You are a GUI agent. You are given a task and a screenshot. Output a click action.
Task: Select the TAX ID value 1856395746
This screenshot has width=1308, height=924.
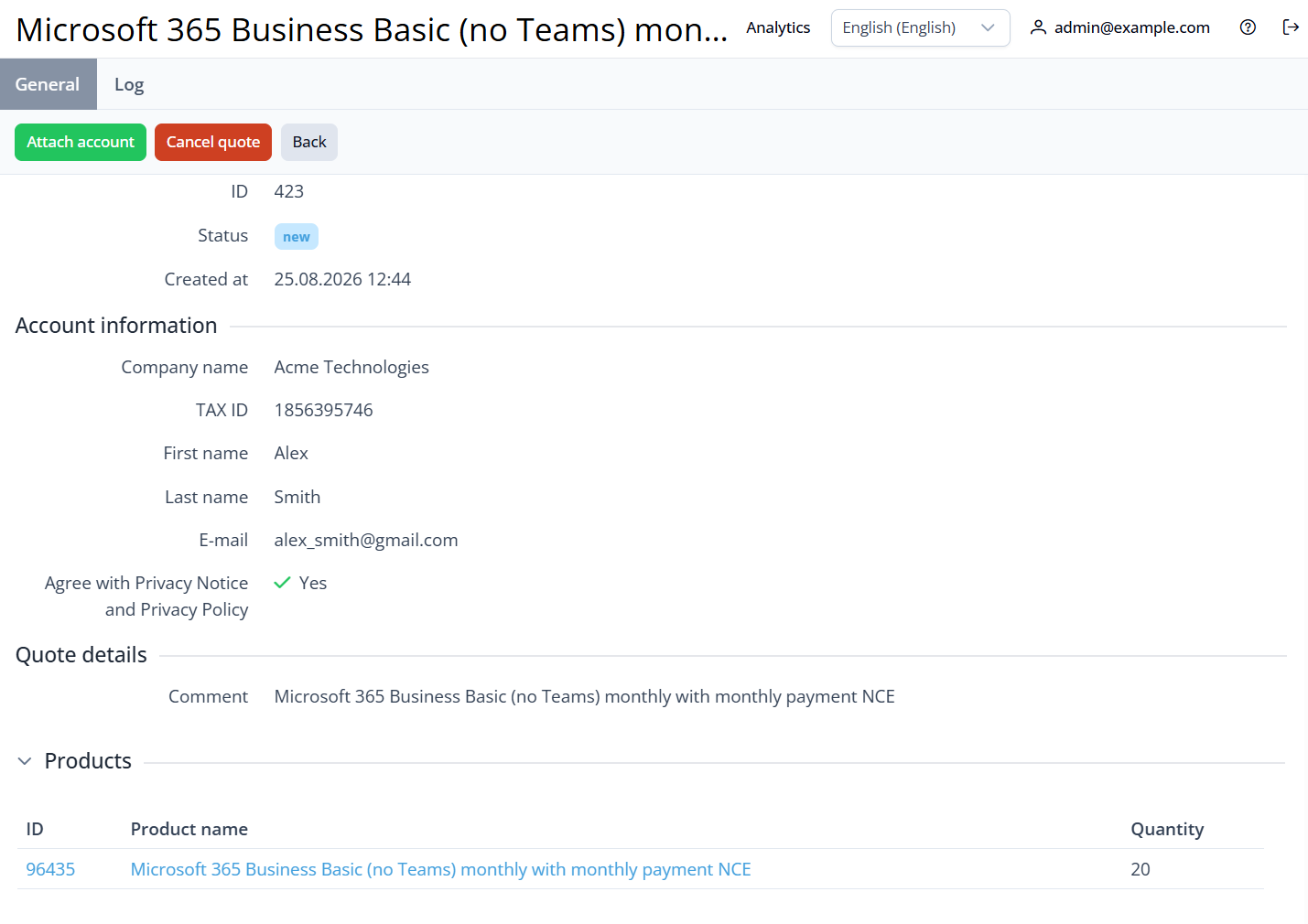click(324, 410)
